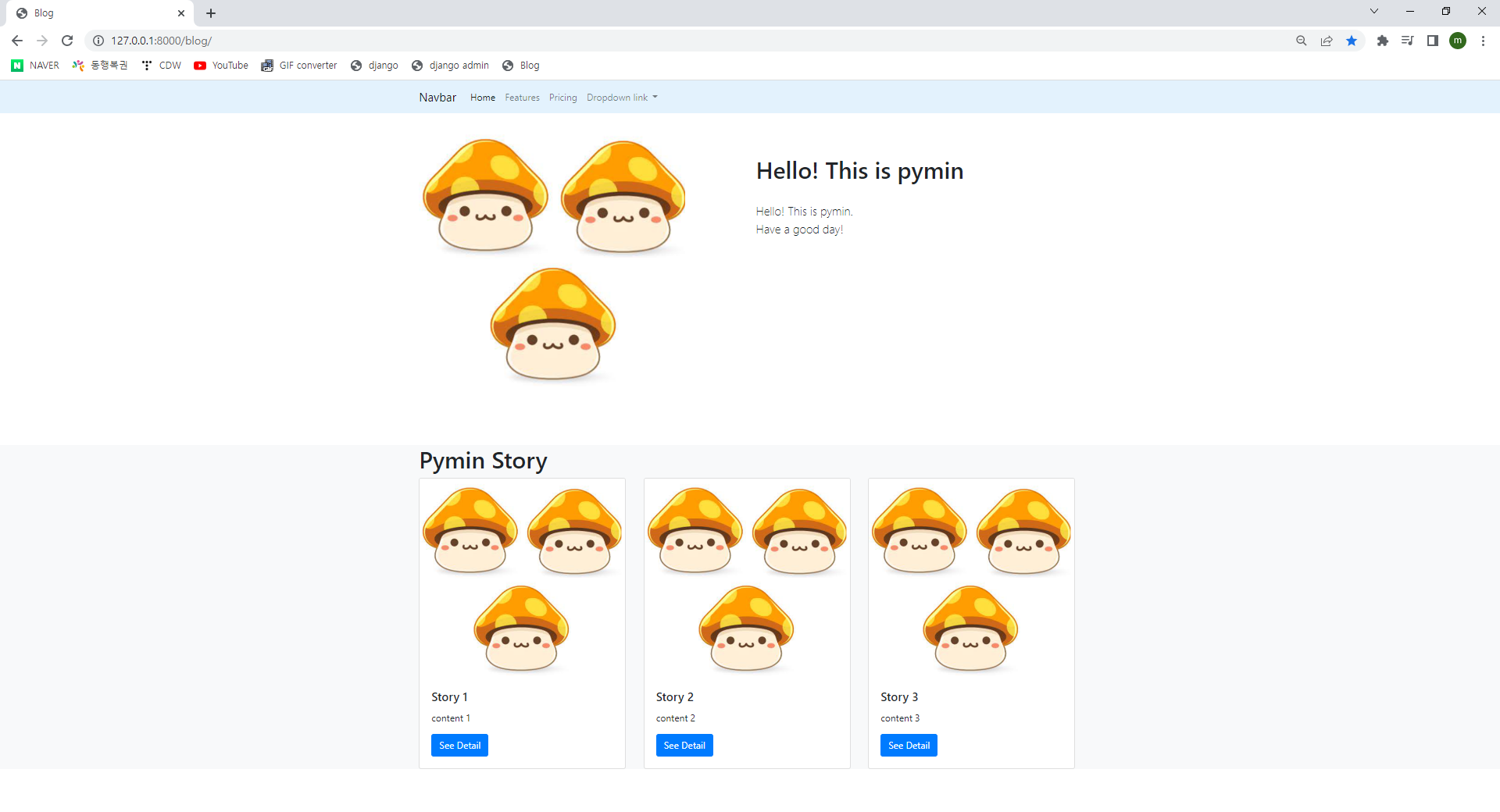Click the 'content 1' text

coord(451,718)
